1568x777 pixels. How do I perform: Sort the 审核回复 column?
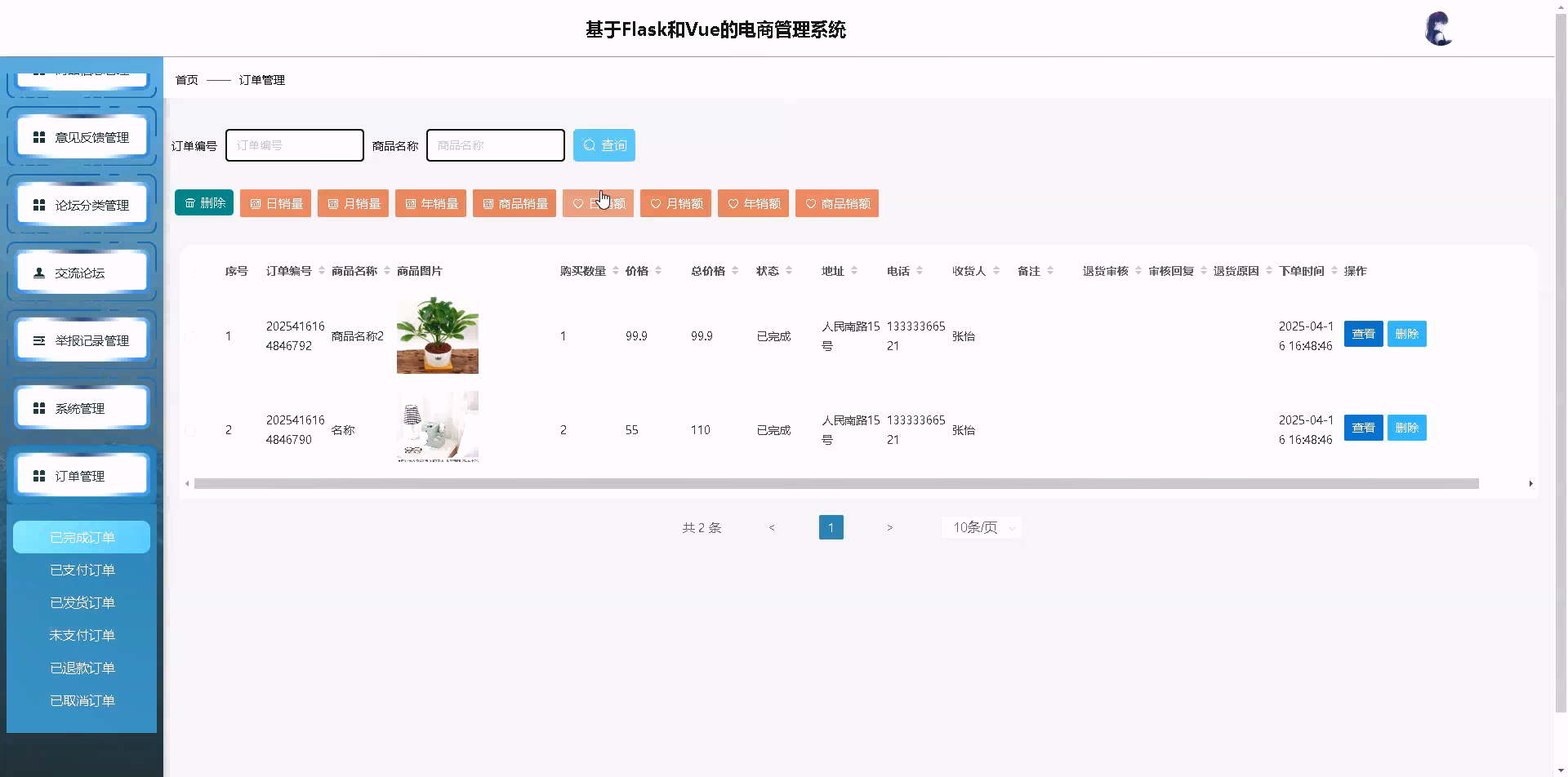click(x=1204, y=271)
